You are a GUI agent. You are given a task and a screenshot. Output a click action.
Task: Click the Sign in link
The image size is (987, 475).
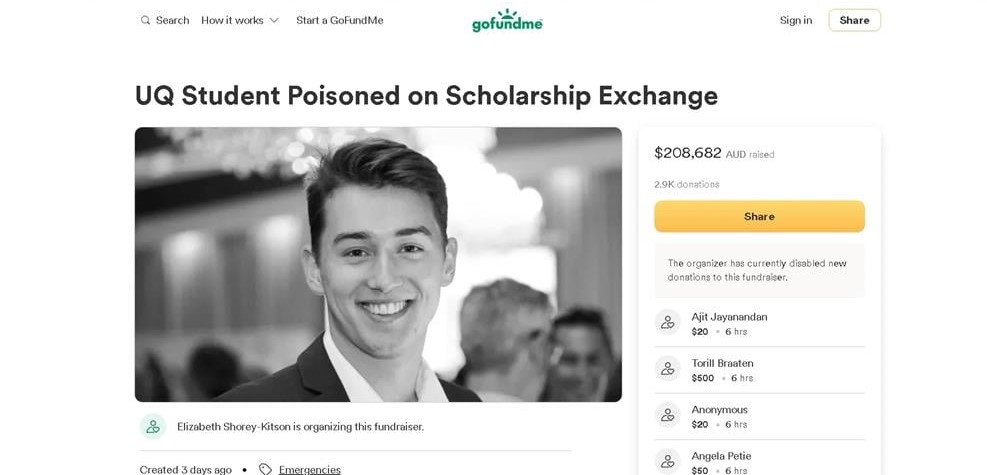tap(796, 20)
